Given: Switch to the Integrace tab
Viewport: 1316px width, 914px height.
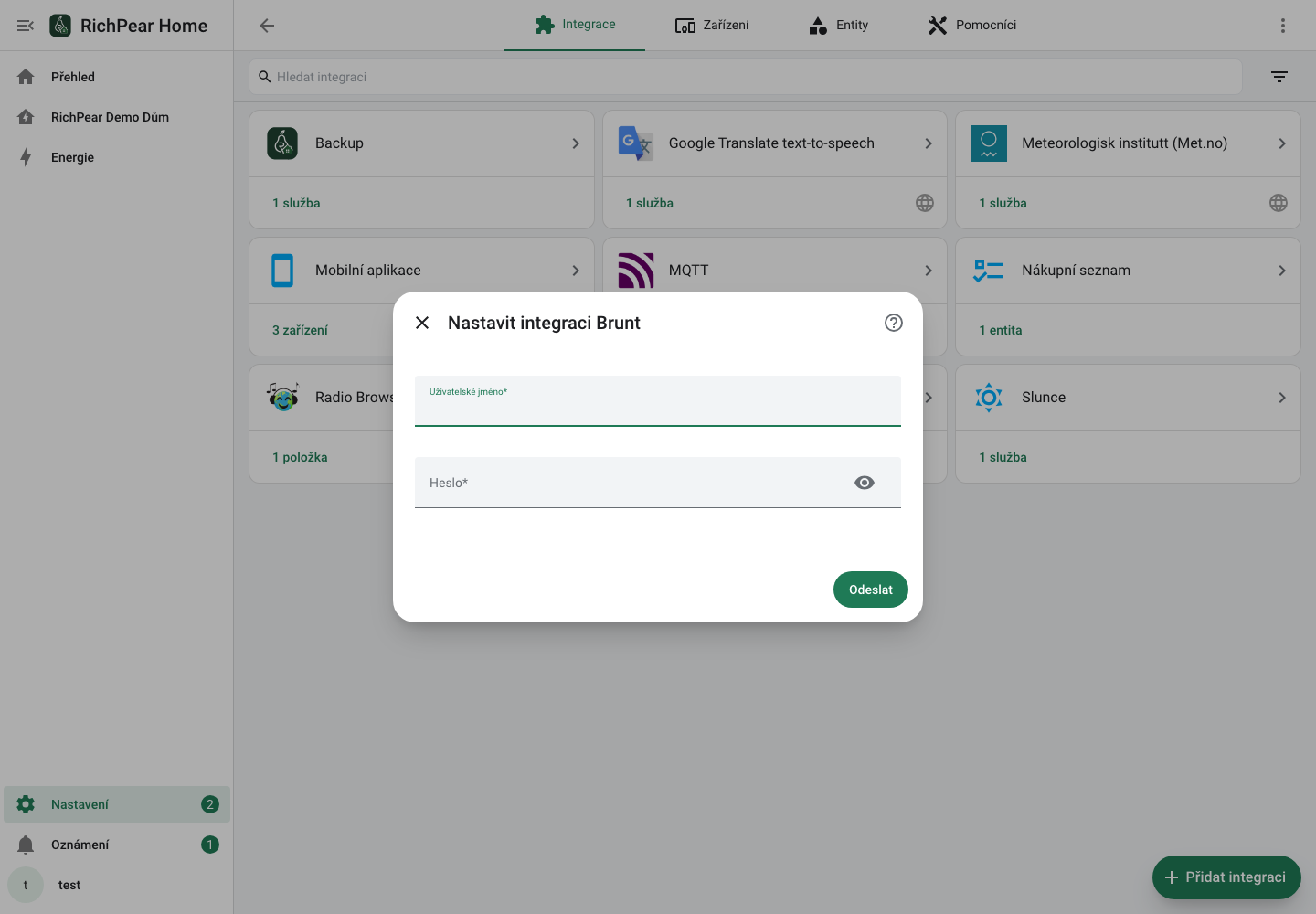Looking at the screenshot, I should [575, 25].
